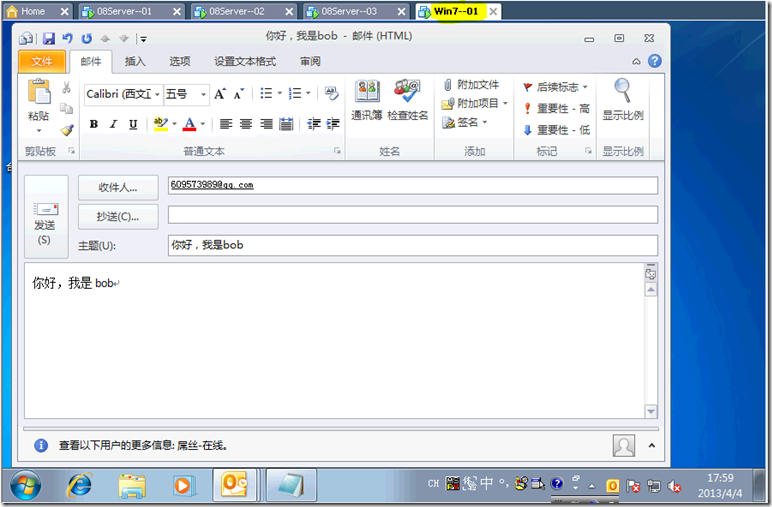Center-align the text

click(x=246, y=124)
